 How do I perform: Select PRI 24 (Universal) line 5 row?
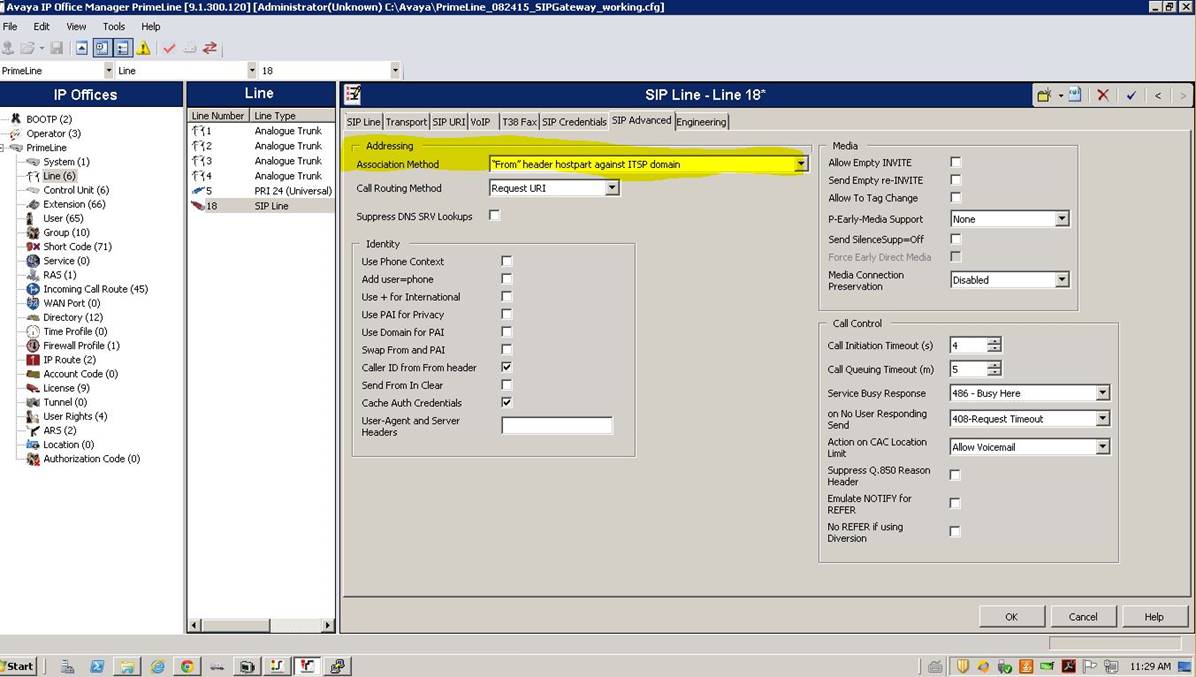pos(261,191)
